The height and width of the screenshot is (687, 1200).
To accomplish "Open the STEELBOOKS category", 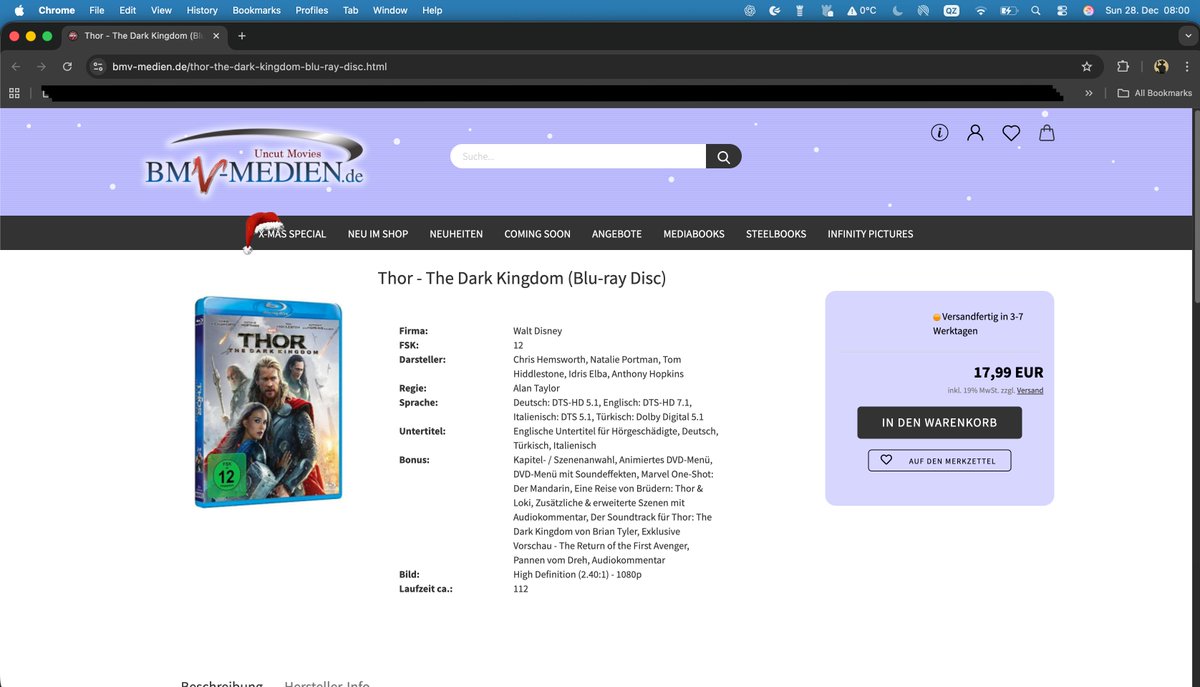I will click(x=776, y=234).
